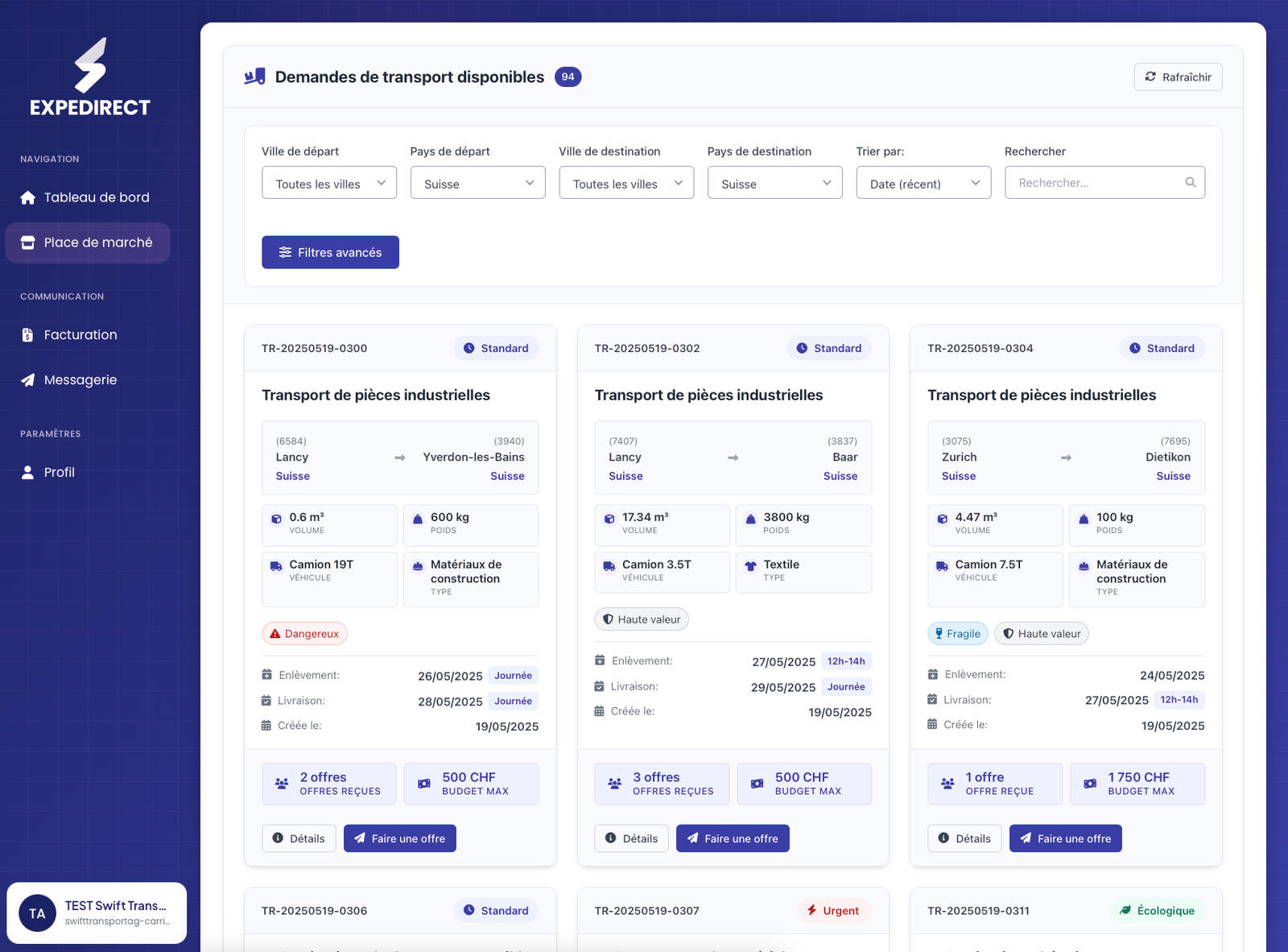Open Profil settings
The width and height of the screenshot is (1288, 952).
click(88, 472)
